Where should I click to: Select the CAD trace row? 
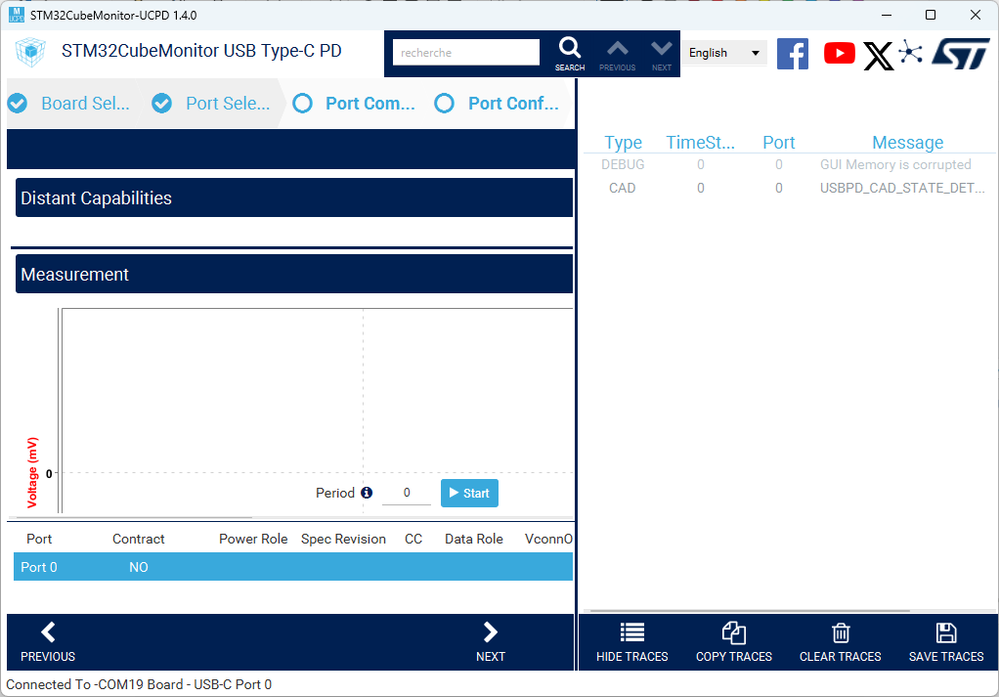pyautogui.click(x=790, y=188)
